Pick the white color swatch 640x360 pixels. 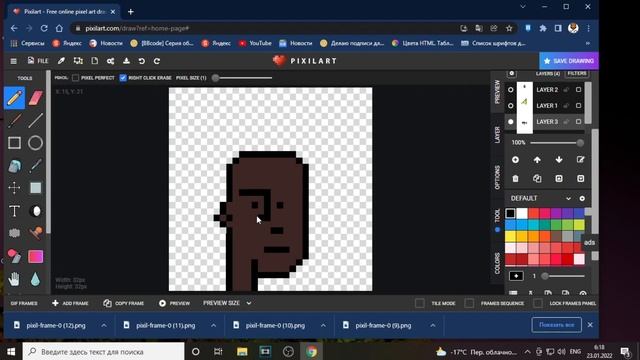pos(522,213)
